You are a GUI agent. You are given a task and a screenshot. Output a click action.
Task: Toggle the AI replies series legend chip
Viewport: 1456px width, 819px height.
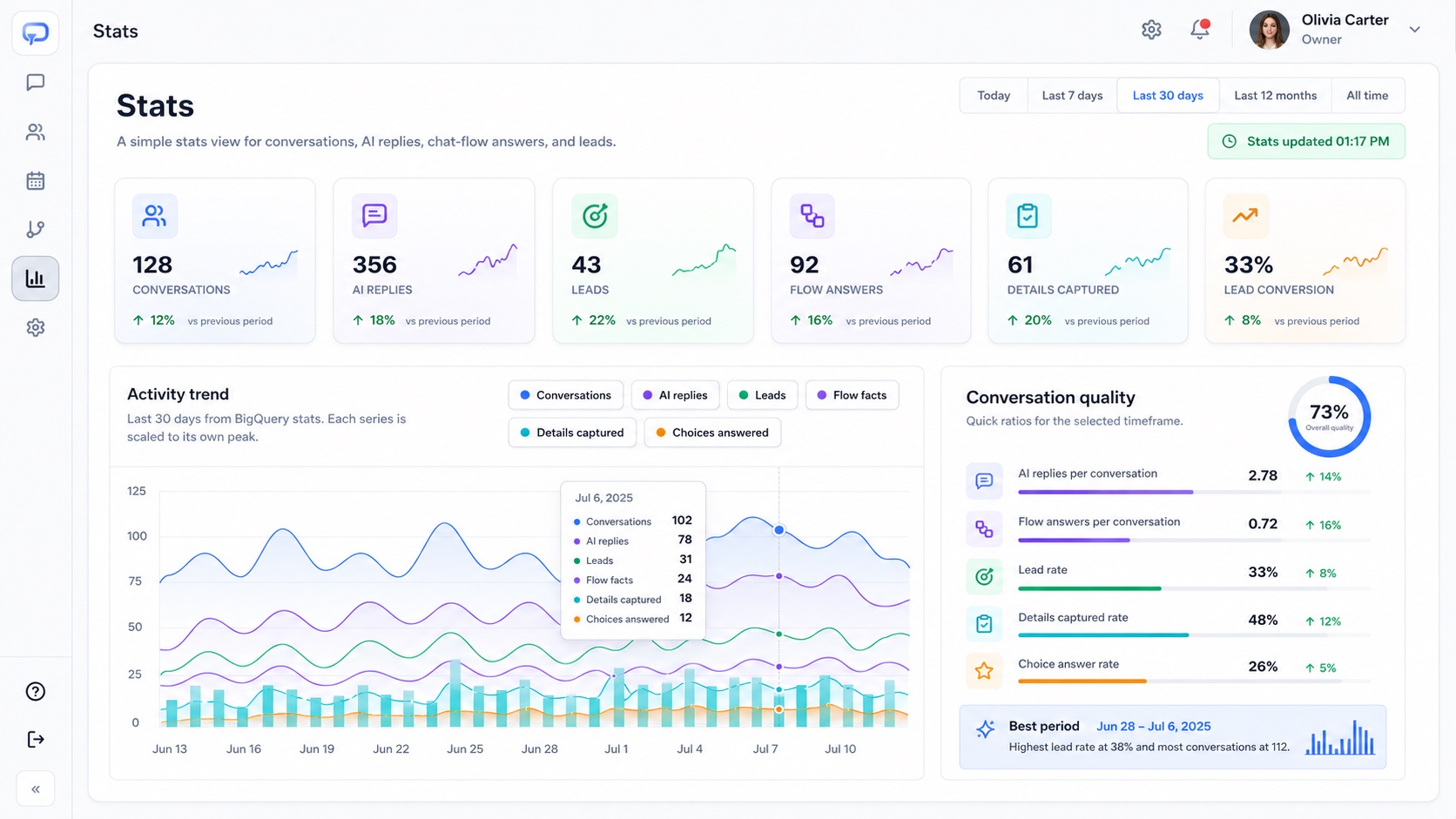coord(675,395)
